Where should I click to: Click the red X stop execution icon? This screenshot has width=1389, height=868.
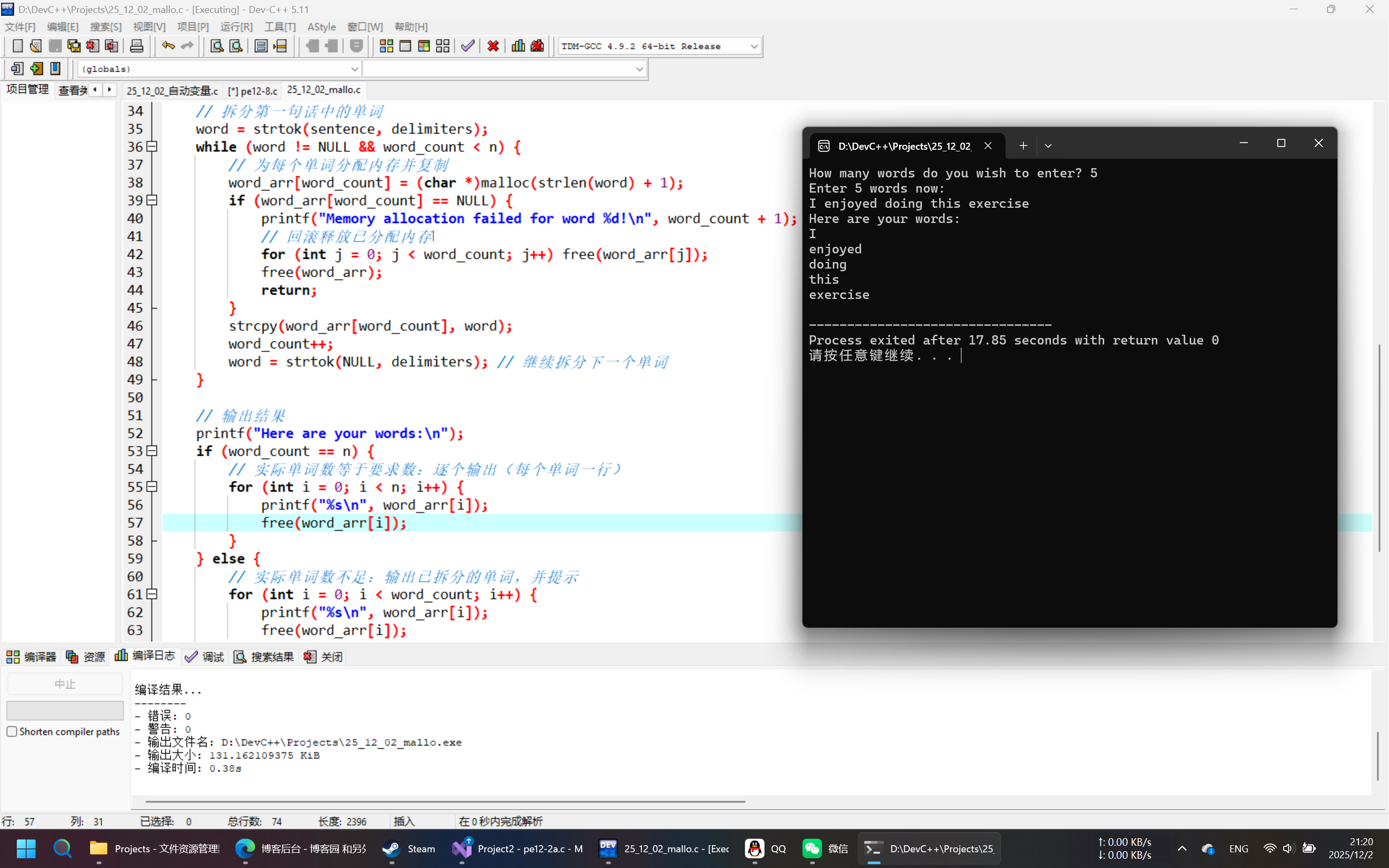pyautogui.click(x=493, y=46)
